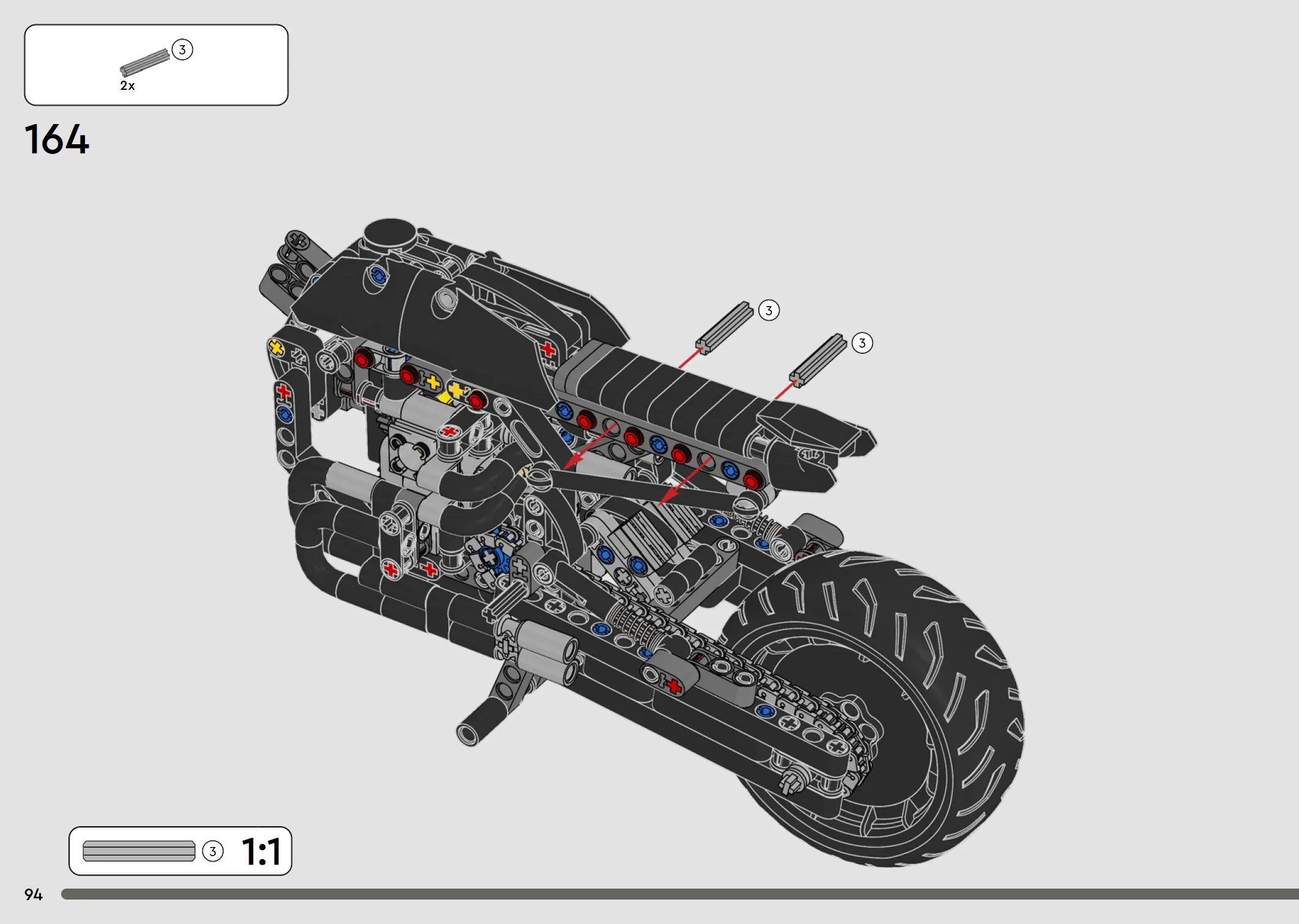Click the page number 94
The height and width of the screenshot is (924, 1299).
click(x=34, y=895)
